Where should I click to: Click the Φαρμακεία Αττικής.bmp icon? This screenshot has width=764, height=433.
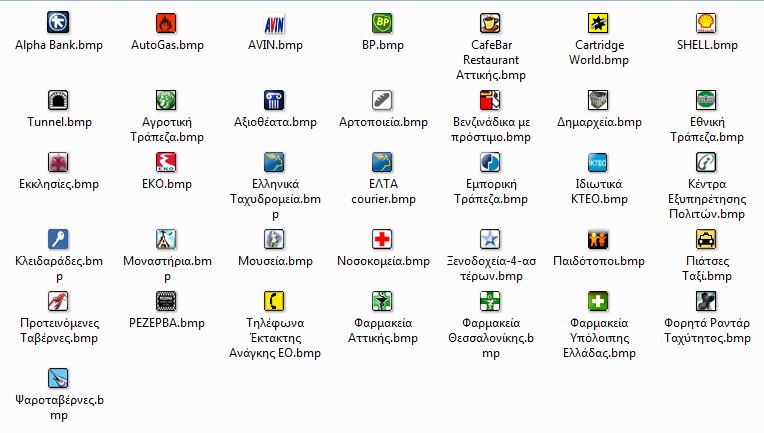coord(382,301)
